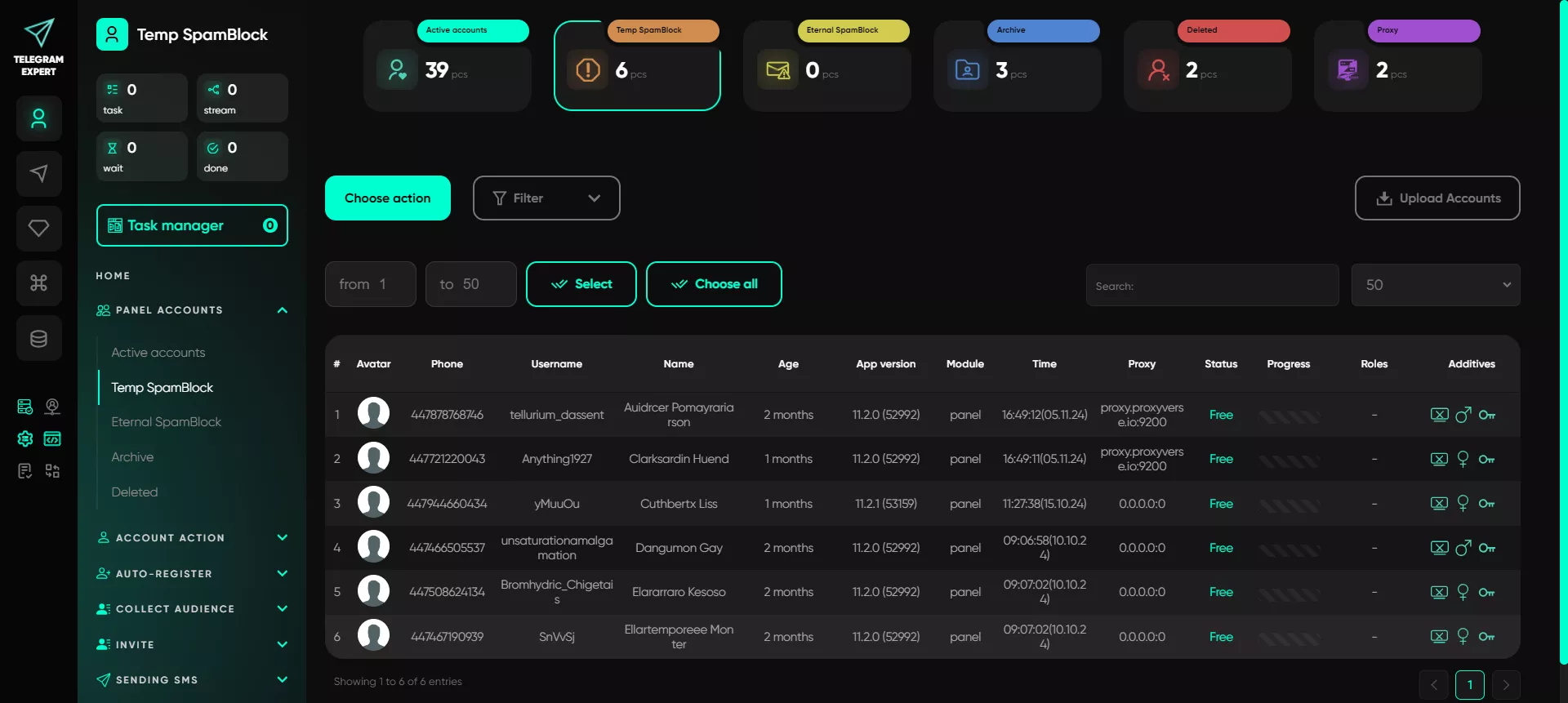
Task: Click the Choose all button
Action: 714,284
